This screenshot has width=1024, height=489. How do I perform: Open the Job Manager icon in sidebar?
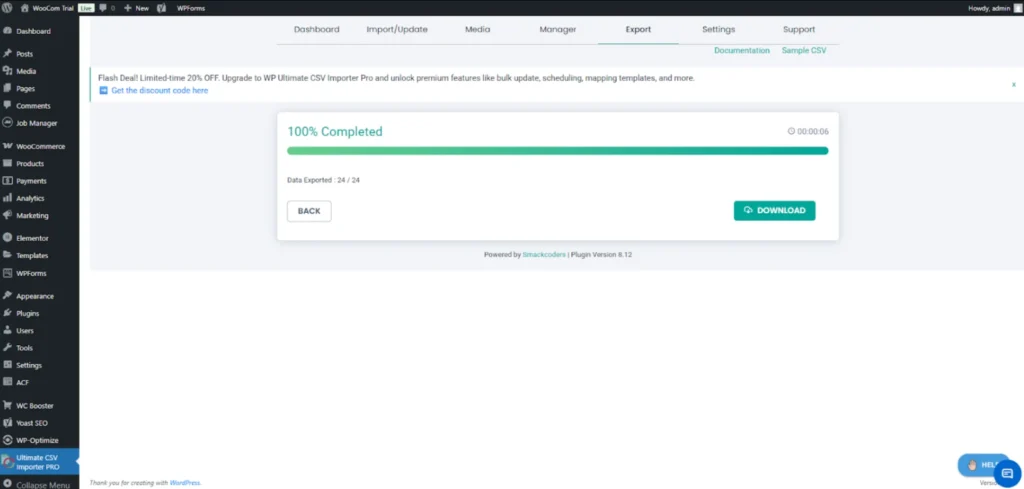pos(8,123)
